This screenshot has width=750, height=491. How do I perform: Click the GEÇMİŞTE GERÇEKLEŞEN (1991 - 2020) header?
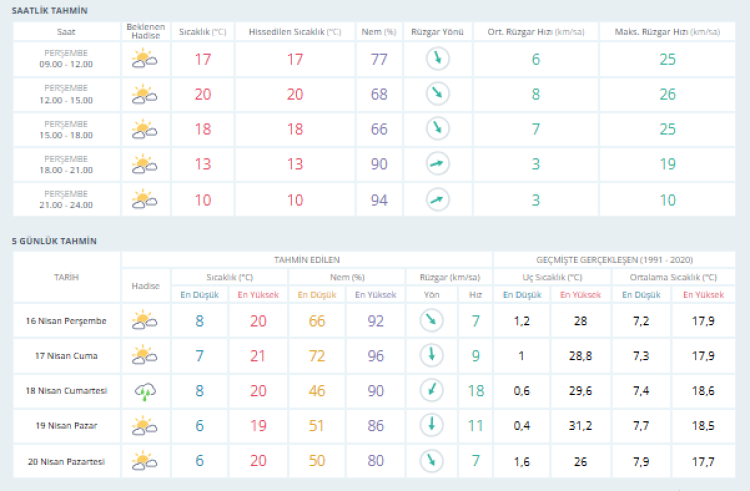pyautogui.click(x=619, y=258)
